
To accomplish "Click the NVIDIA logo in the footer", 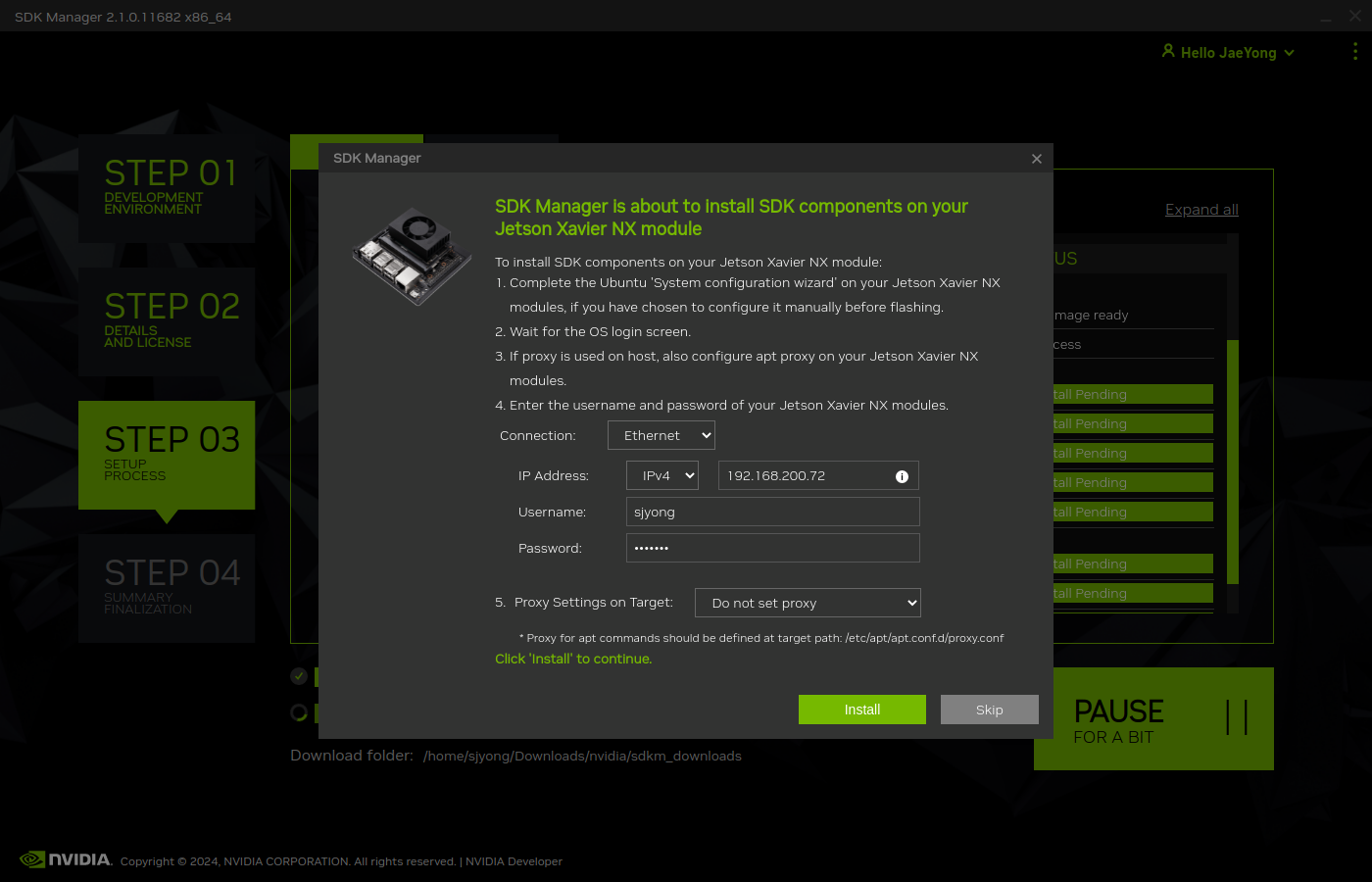I will tap(66, 859).
